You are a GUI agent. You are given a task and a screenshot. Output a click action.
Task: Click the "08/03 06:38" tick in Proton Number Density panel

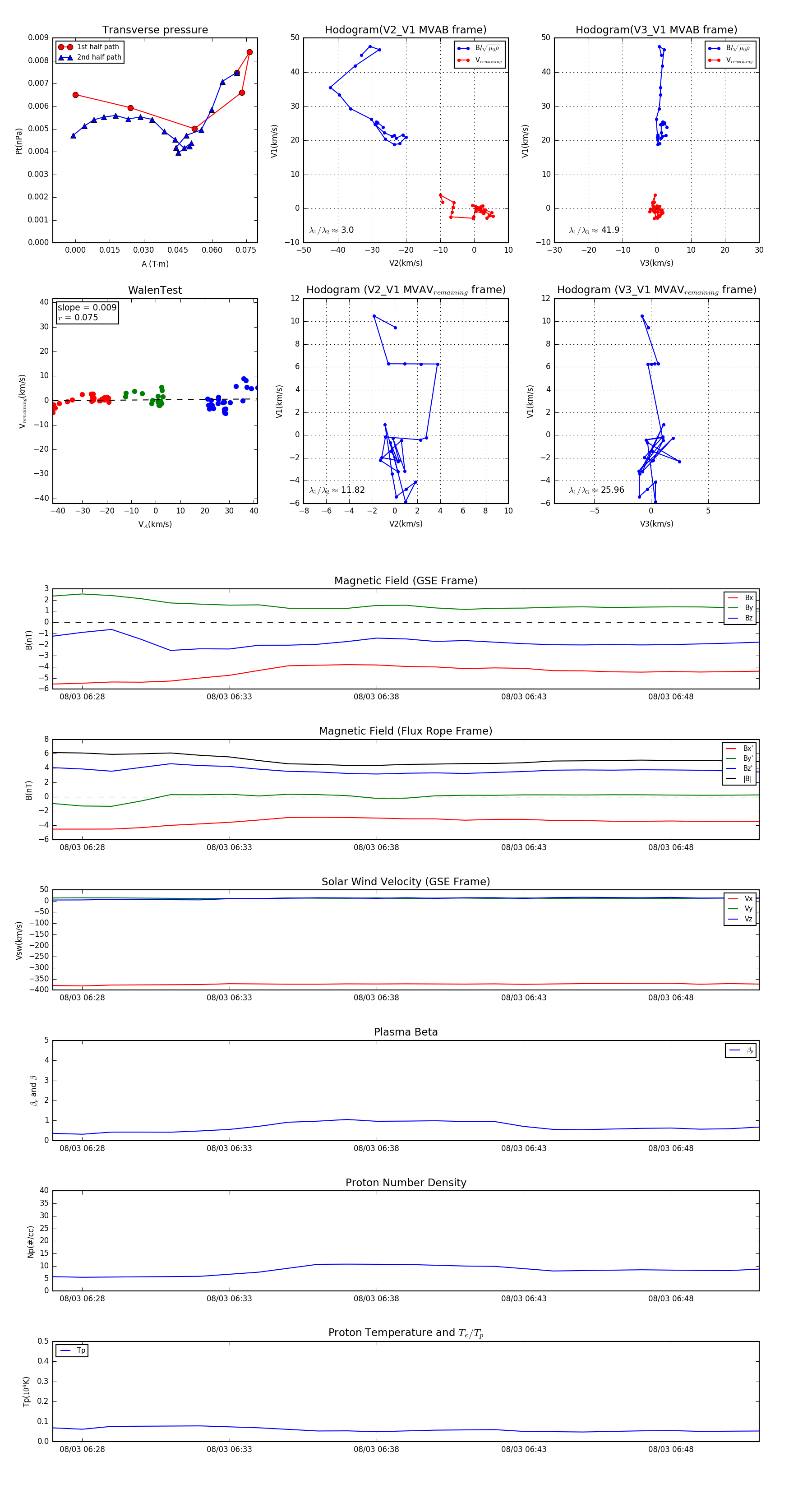coord(376,1298)
